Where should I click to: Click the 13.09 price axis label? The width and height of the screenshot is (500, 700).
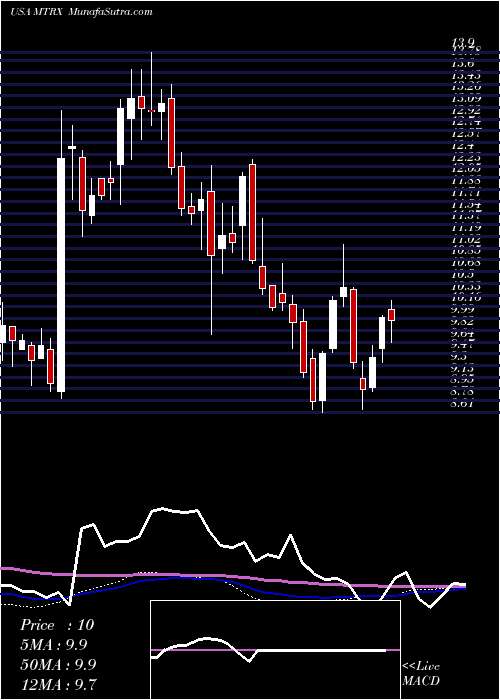(466, 97)
